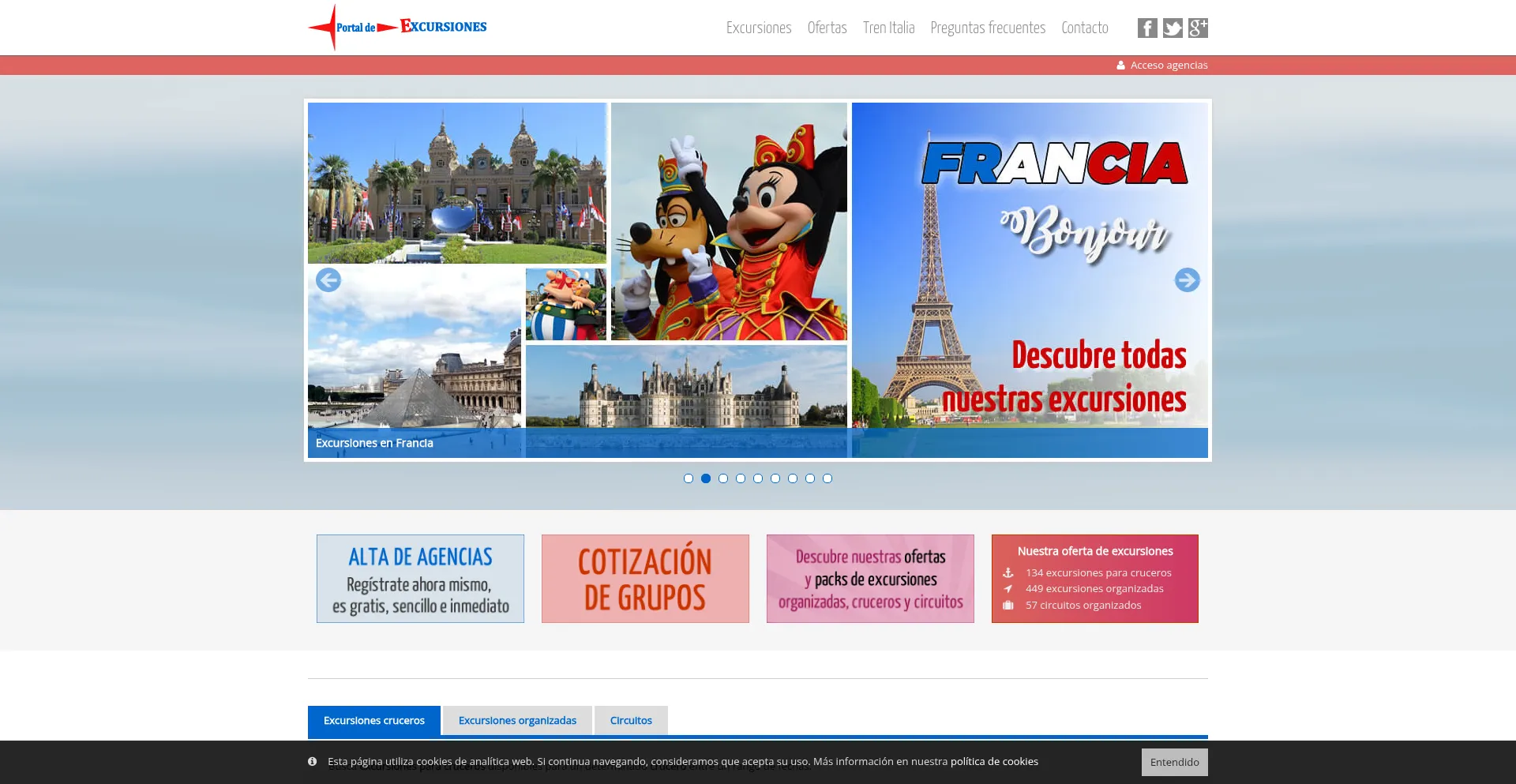
Task: Open the Contacto menu item
Action: (x=1085, y=28)
